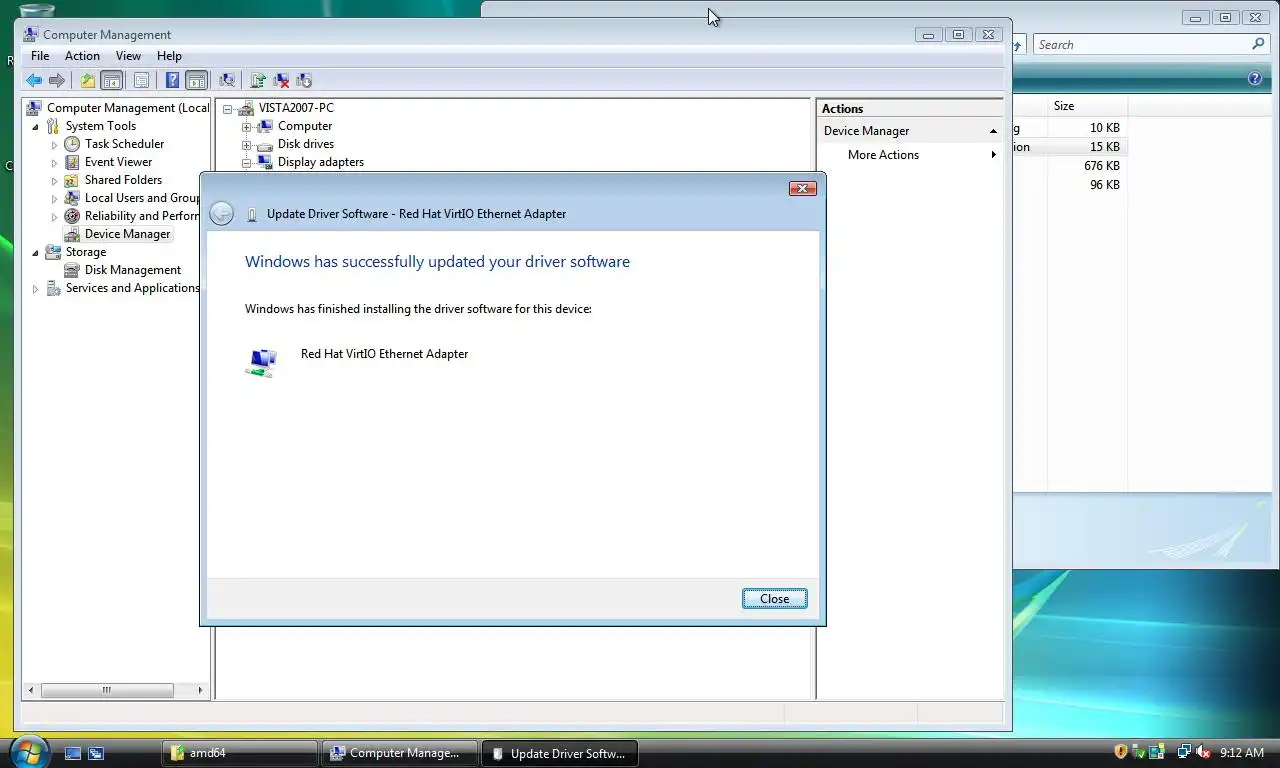
Task: Toggle Show/Hide Console Tree toolbar icon
Action: [x=112, y=81]
